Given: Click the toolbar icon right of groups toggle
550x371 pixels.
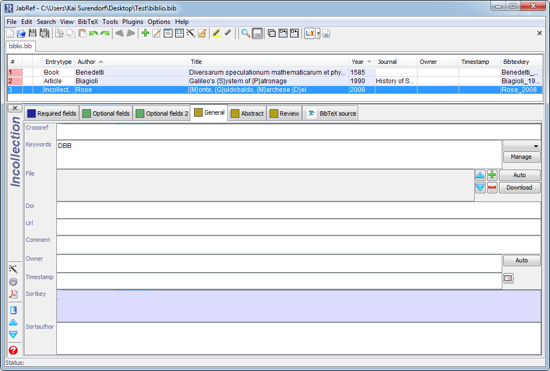Looking at the screenshot, I should [283, 34].
